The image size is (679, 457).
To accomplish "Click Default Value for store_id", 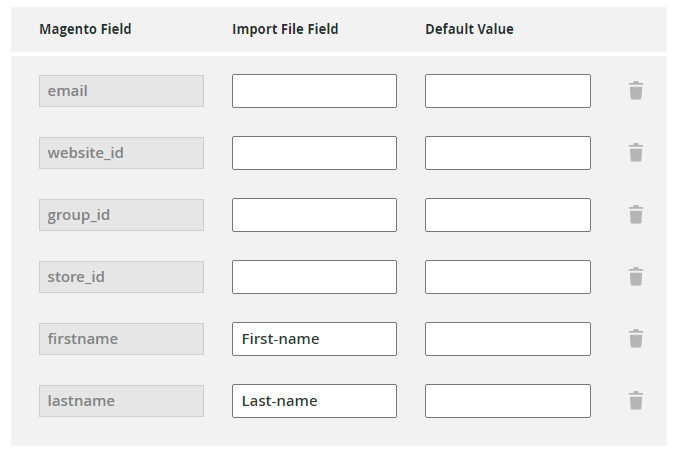I will click(x=507, y=277).
